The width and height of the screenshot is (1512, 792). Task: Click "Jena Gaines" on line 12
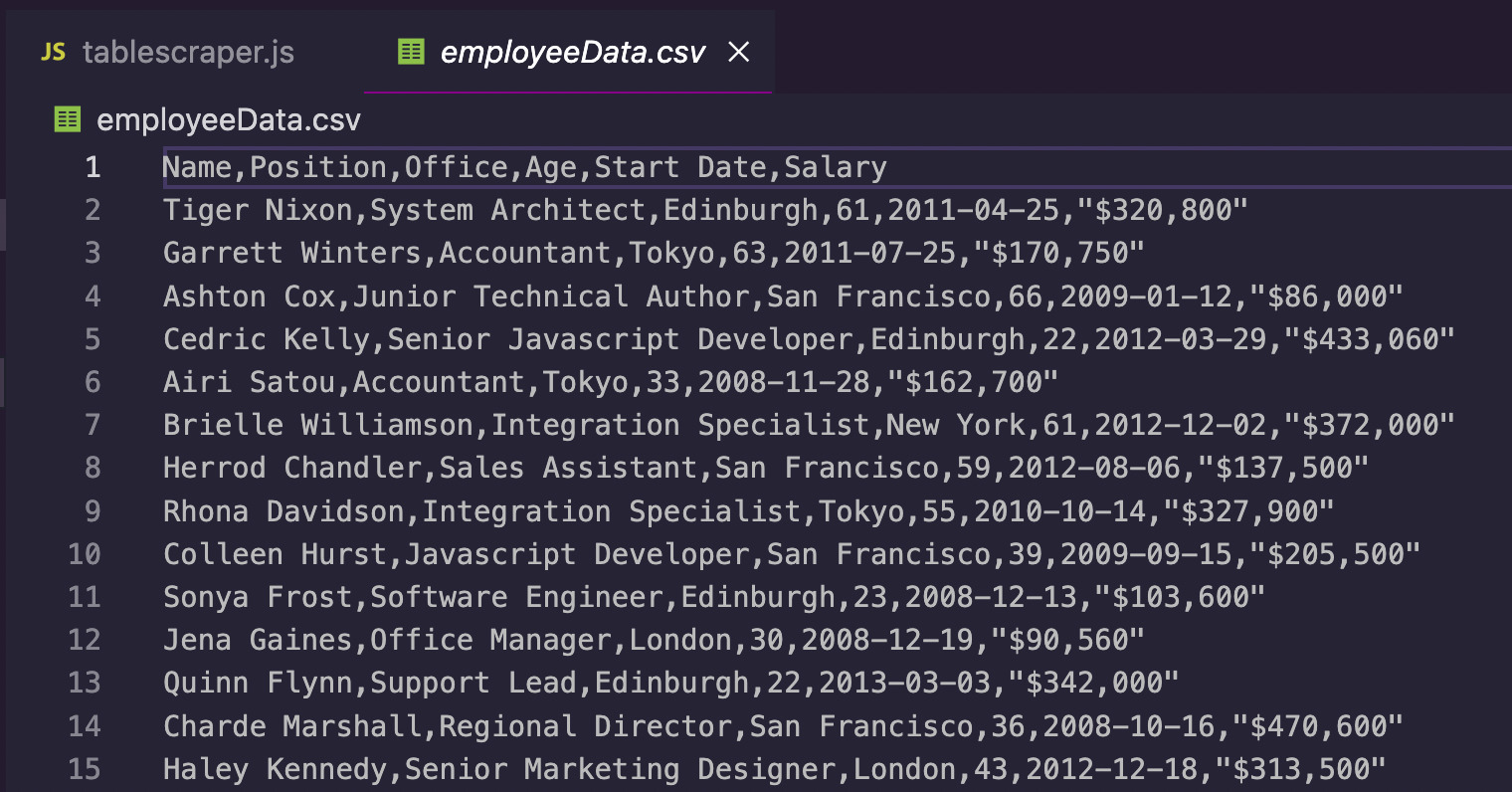pyautogui.click(x=258, y=640)
